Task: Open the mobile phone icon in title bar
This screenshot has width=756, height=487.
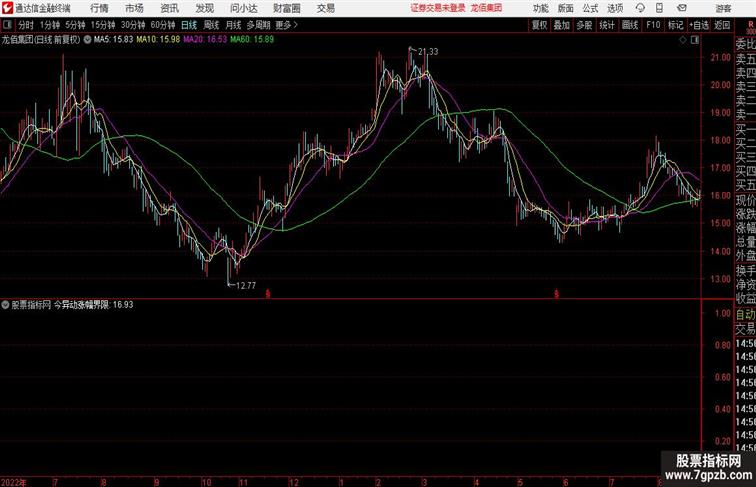Action: [x=659, y=8]
